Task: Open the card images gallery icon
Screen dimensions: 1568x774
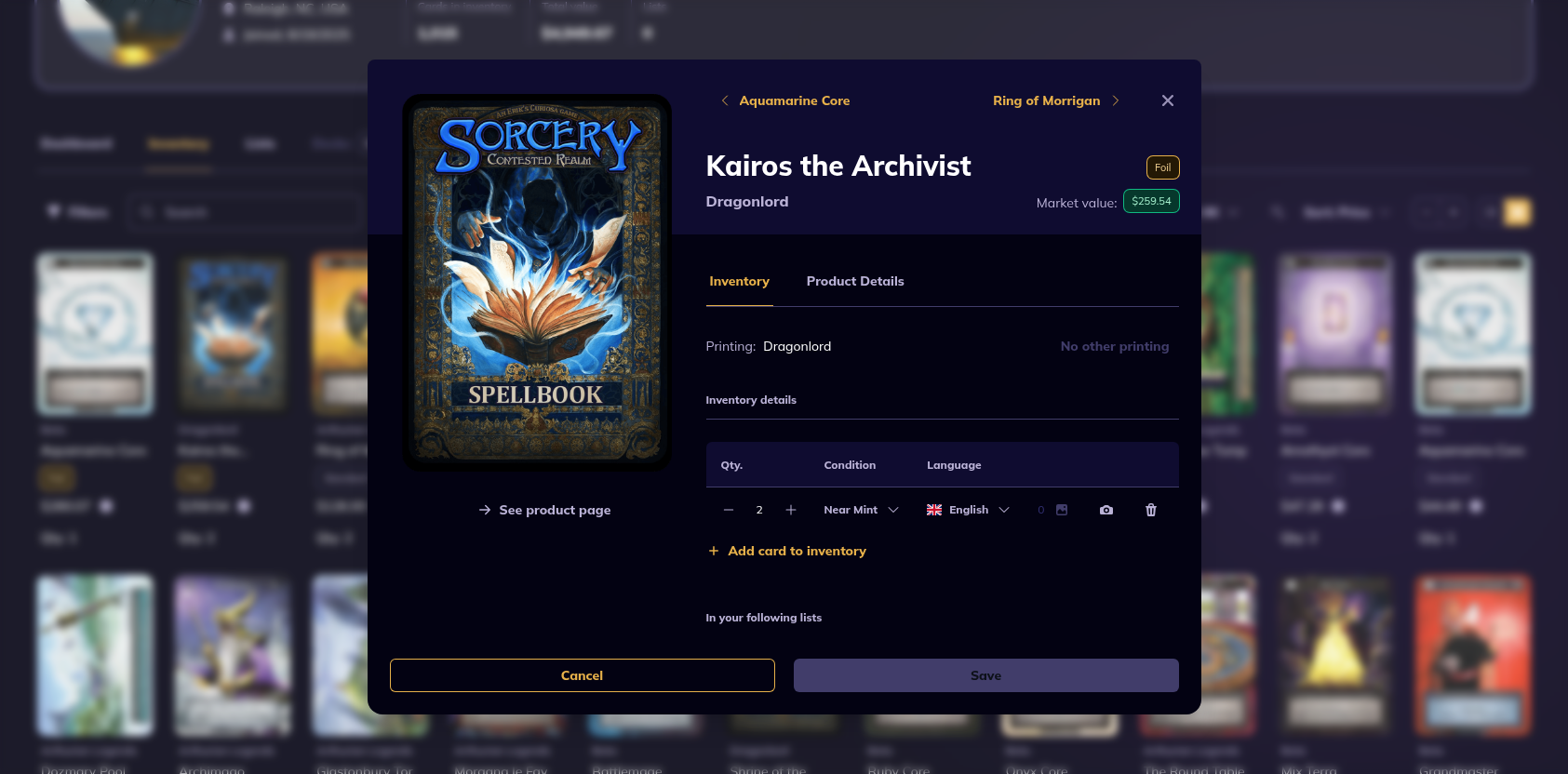Action: 1062,510
